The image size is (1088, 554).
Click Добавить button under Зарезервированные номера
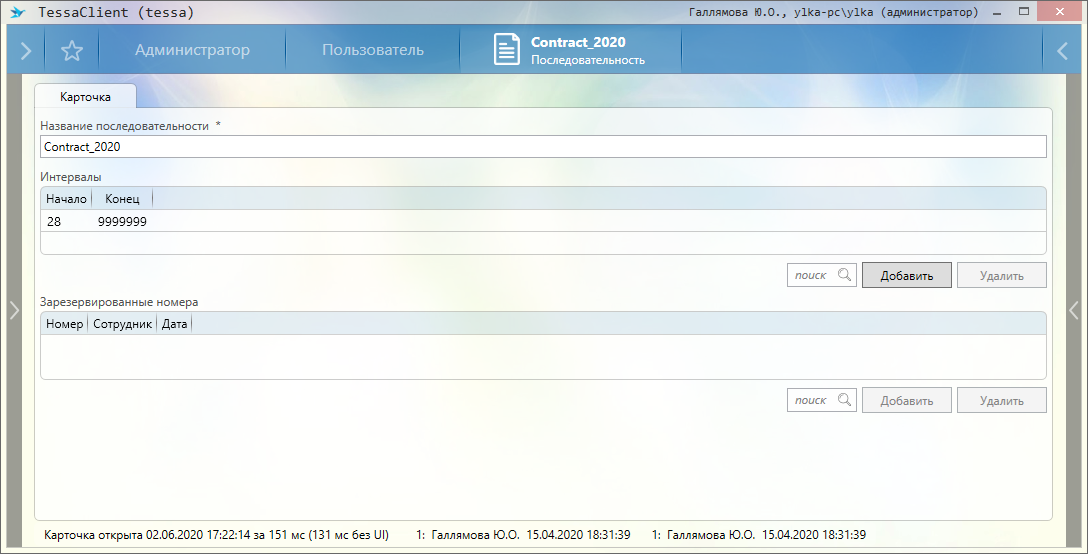(x=906, y=400)
